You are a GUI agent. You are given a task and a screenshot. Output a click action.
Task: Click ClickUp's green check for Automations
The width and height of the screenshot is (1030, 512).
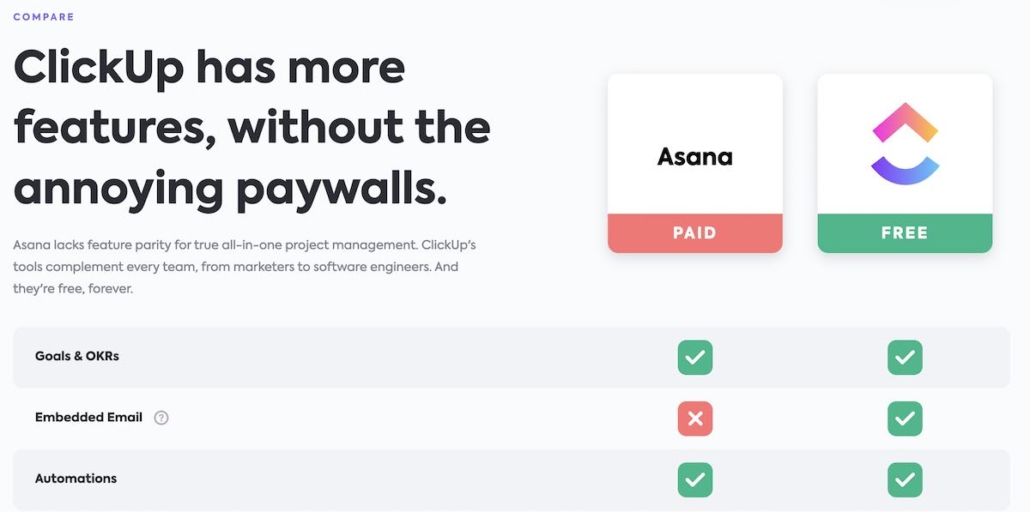(905, 480)
